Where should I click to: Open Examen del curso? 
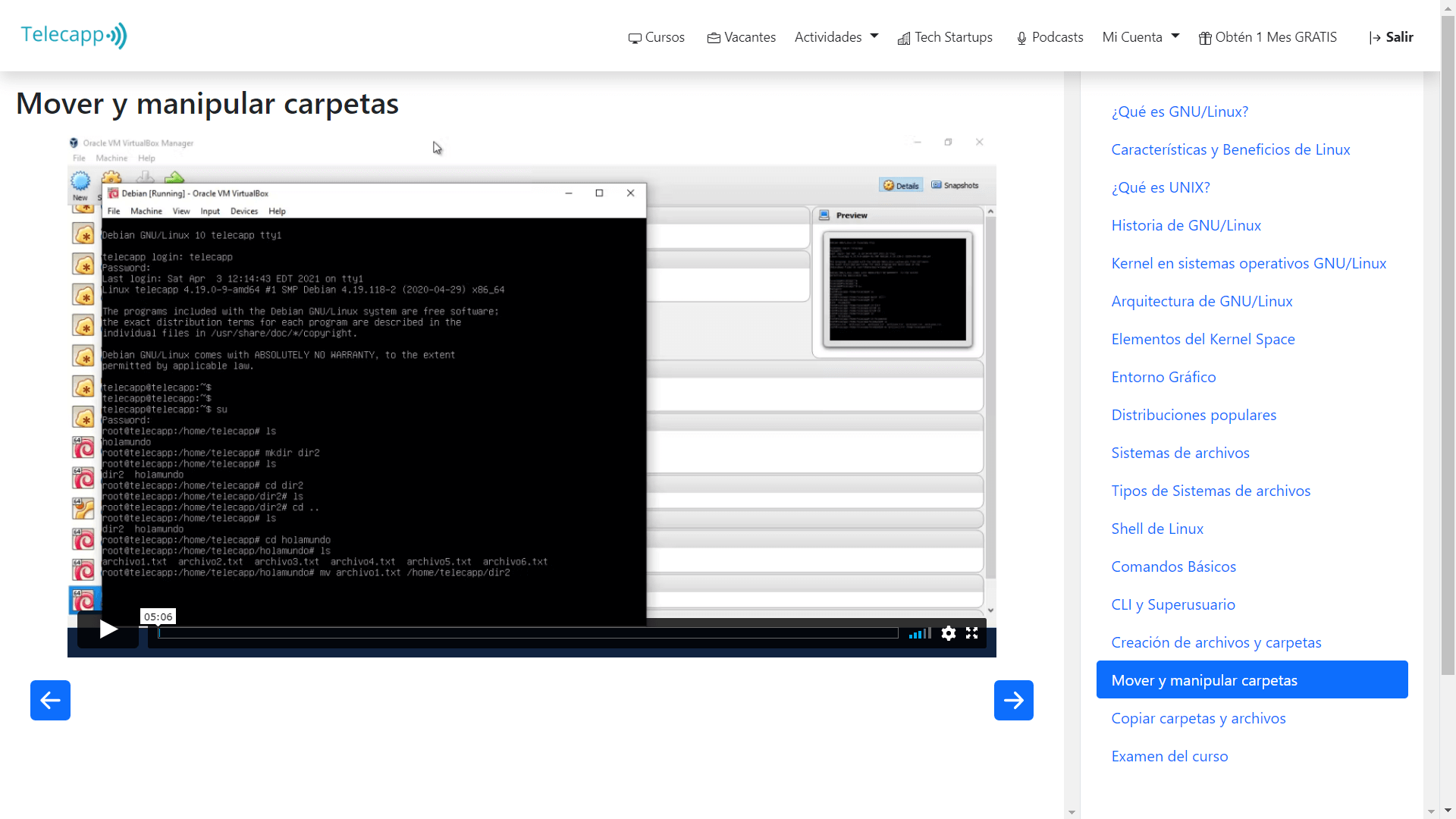tap(1170, 756)
